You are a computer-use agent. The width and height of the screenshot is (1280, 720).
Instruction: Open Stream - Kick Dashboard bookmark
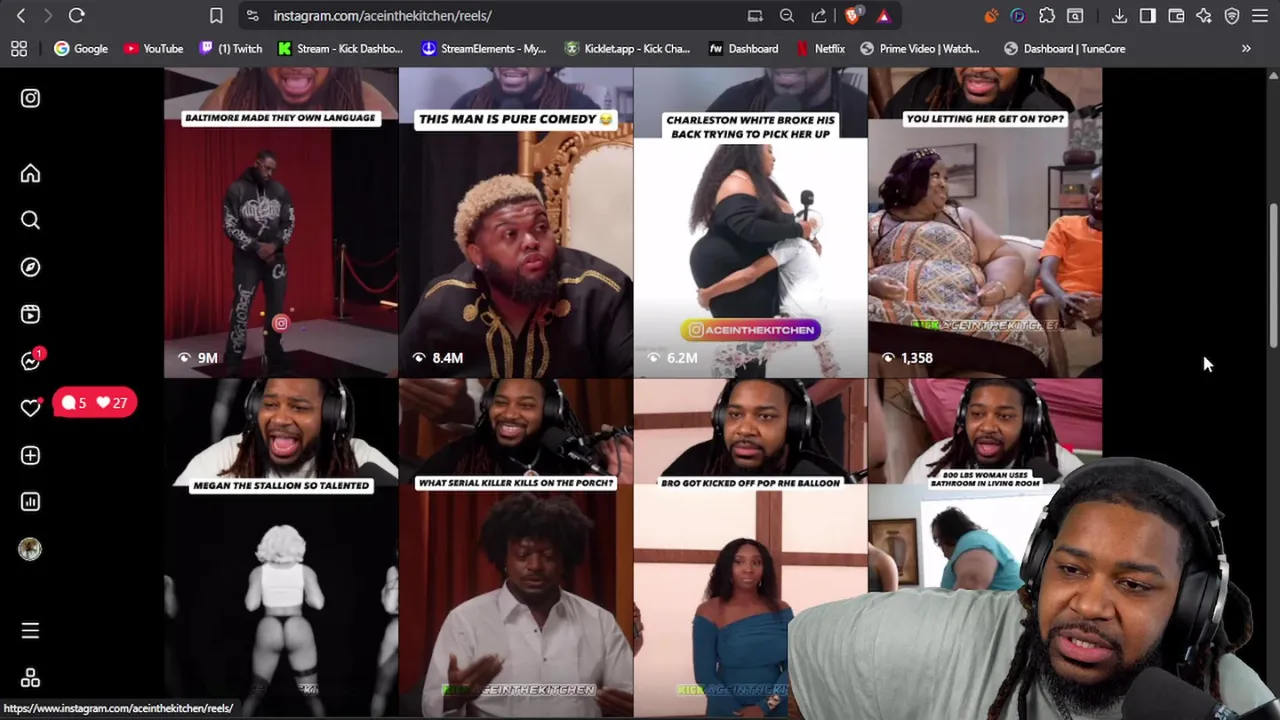pos(340,48)
